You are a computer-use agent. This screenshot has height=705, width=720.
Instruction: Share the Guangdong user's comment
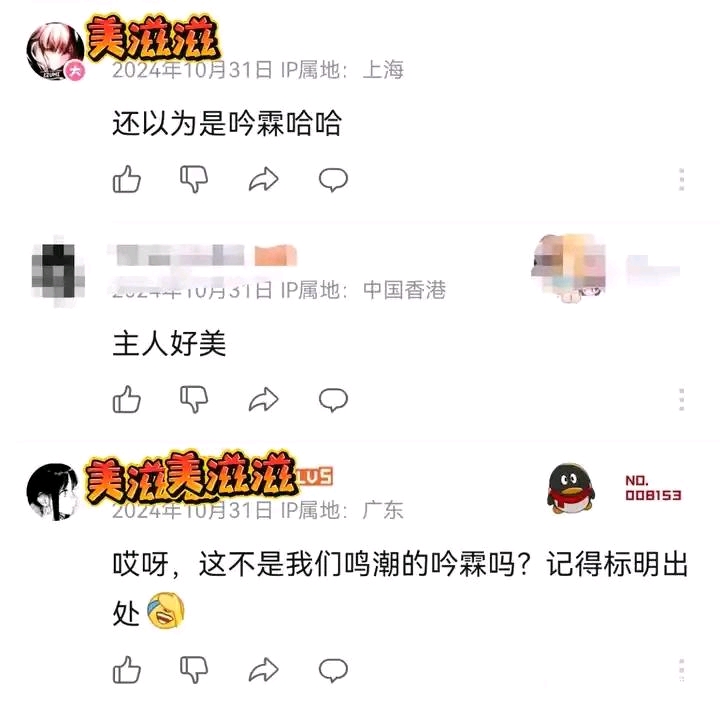264,670
